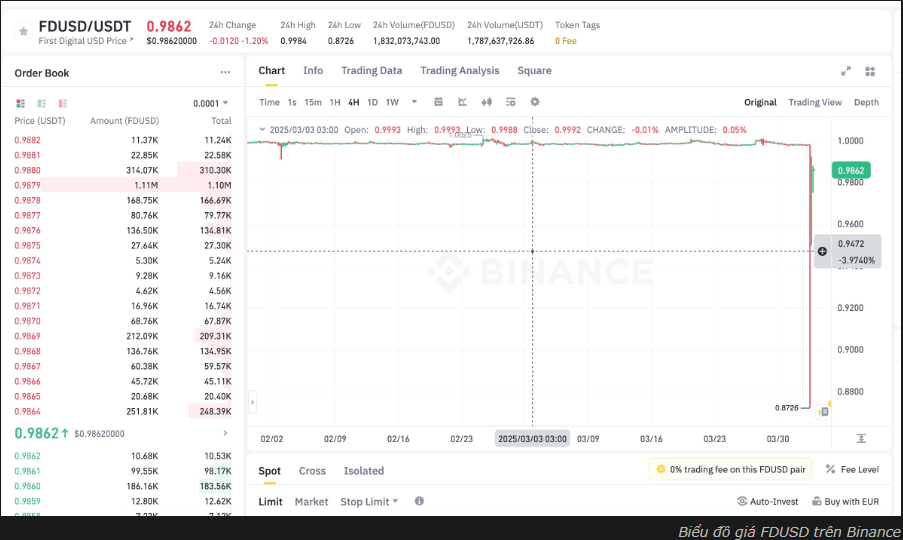
Task: Select ask price 0.9879 row
Action: pyautogui.click(x=123, y=185)
